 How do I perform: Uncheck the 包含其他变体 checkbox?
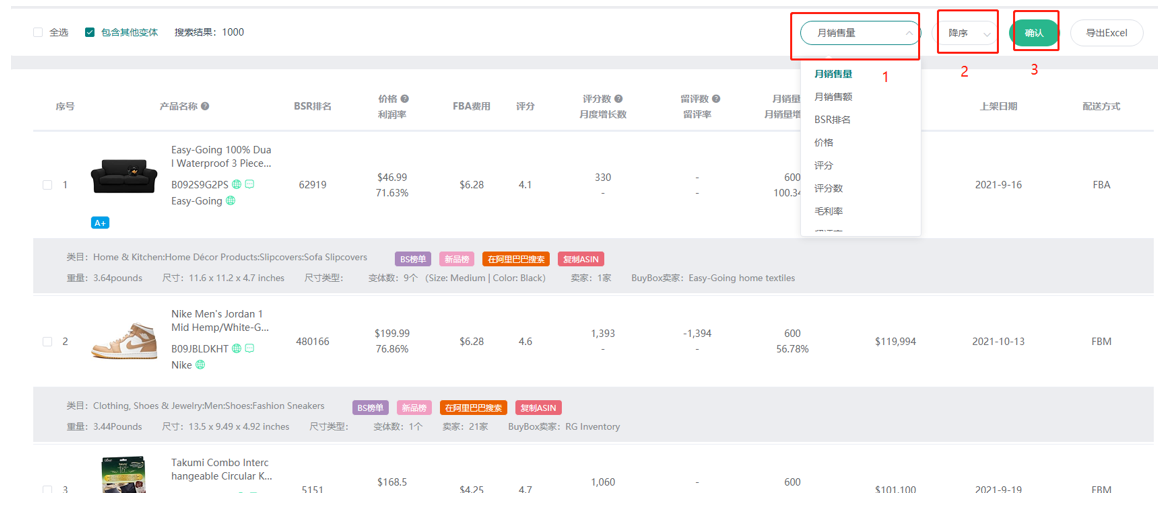tap(90, 32)
